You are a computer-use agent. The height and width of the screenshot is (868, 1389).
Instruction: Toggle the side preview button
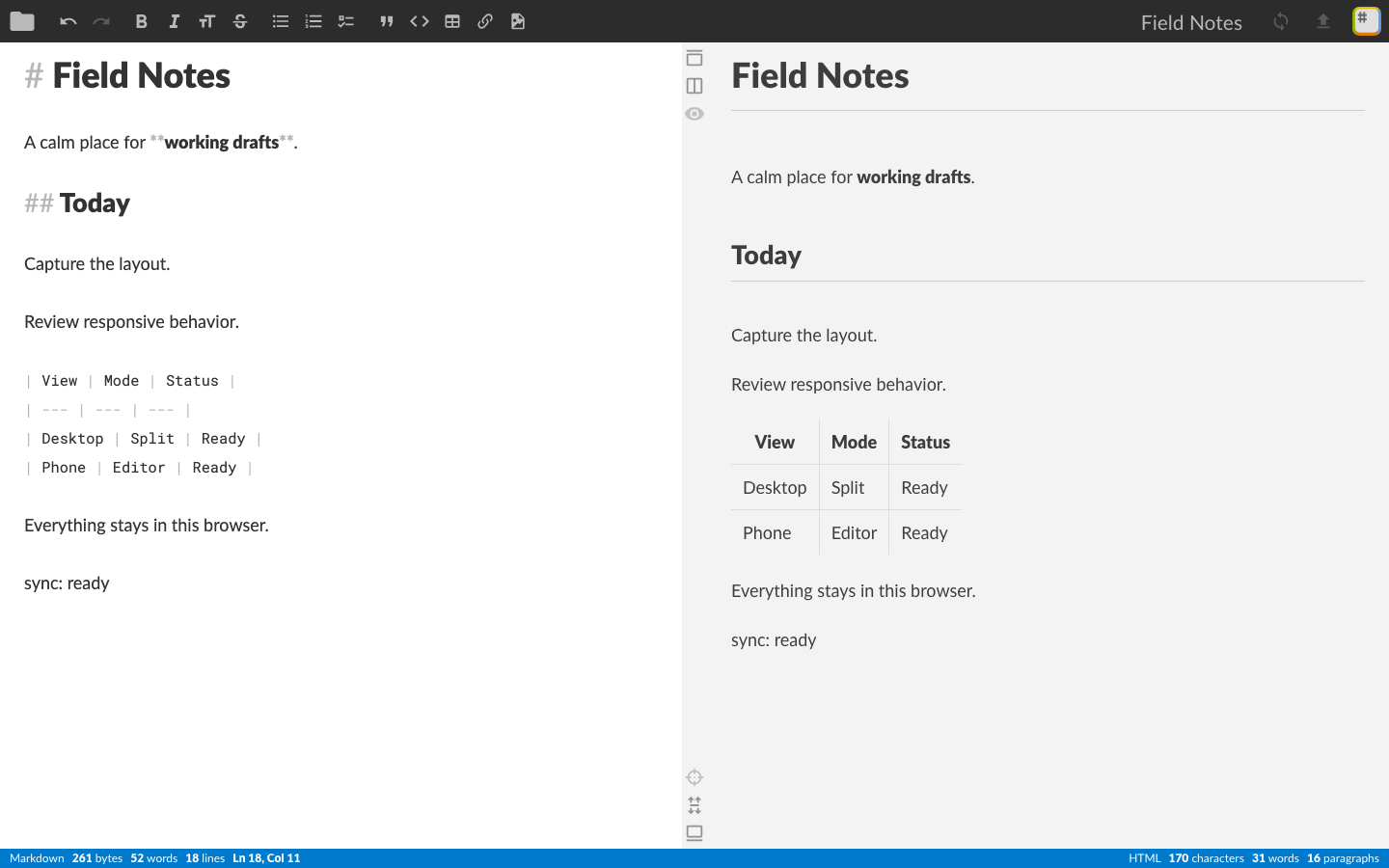pos(694,86)
